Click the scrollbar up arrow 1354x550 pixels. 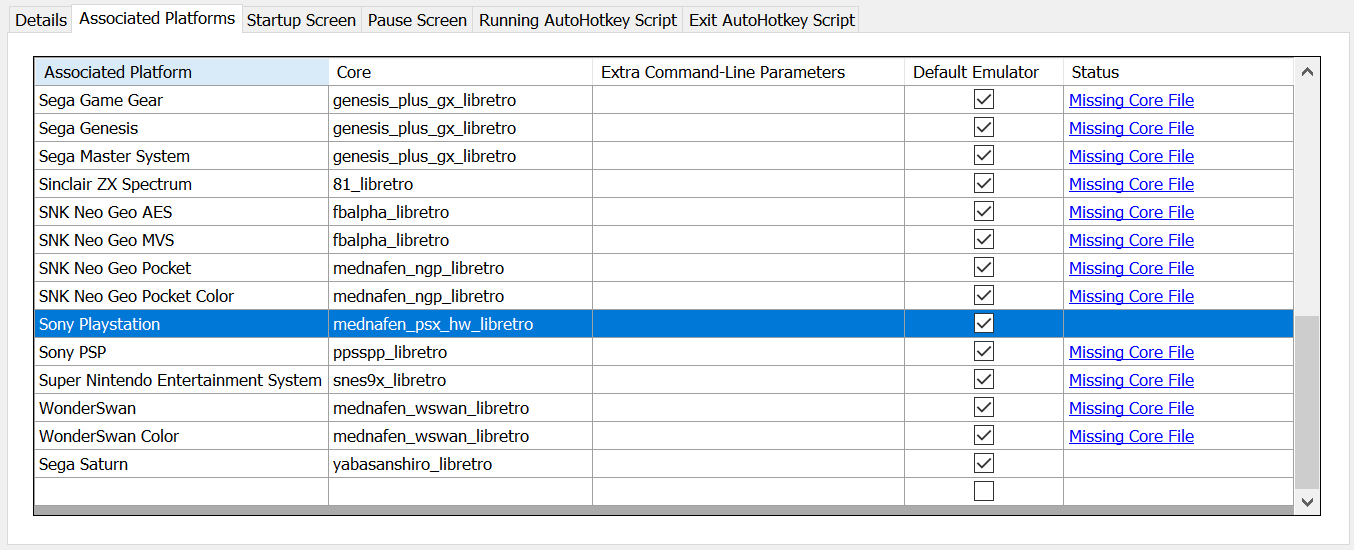(1306, 72)
